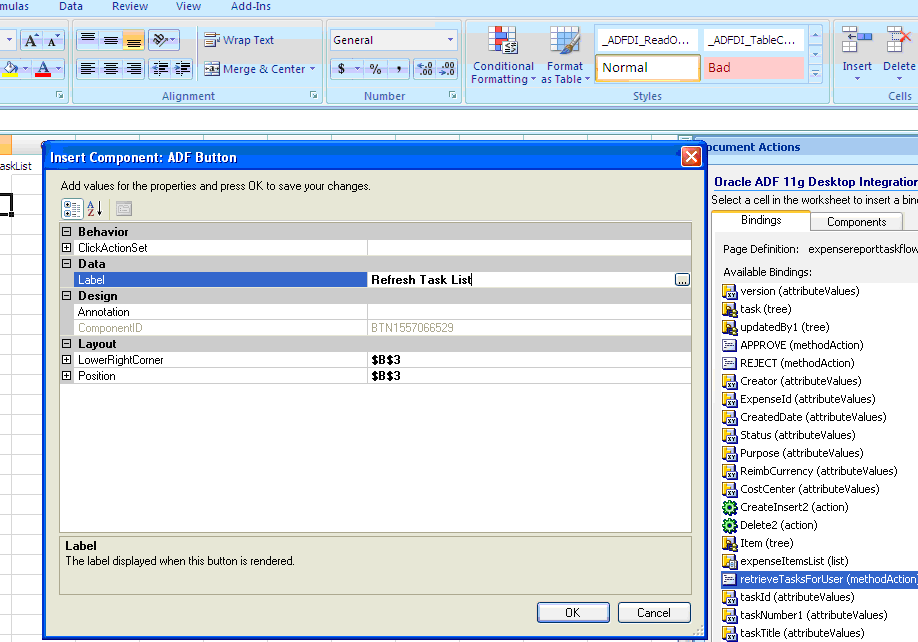Screen dimensions: 918x642
Task: Open Format as Table gallery
Action: [565, 56]
